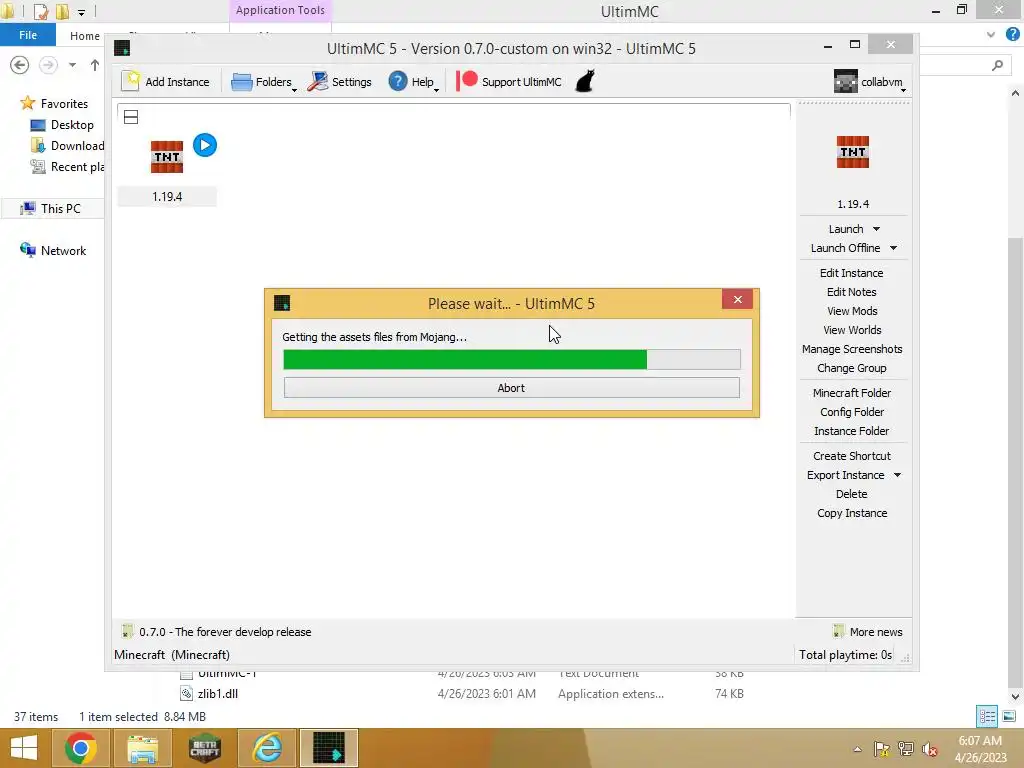Viewport: 1024px width, 768px height.
Task: Click the muted volume tray icon
Action: pyautogui.click(x=930, y=749)
